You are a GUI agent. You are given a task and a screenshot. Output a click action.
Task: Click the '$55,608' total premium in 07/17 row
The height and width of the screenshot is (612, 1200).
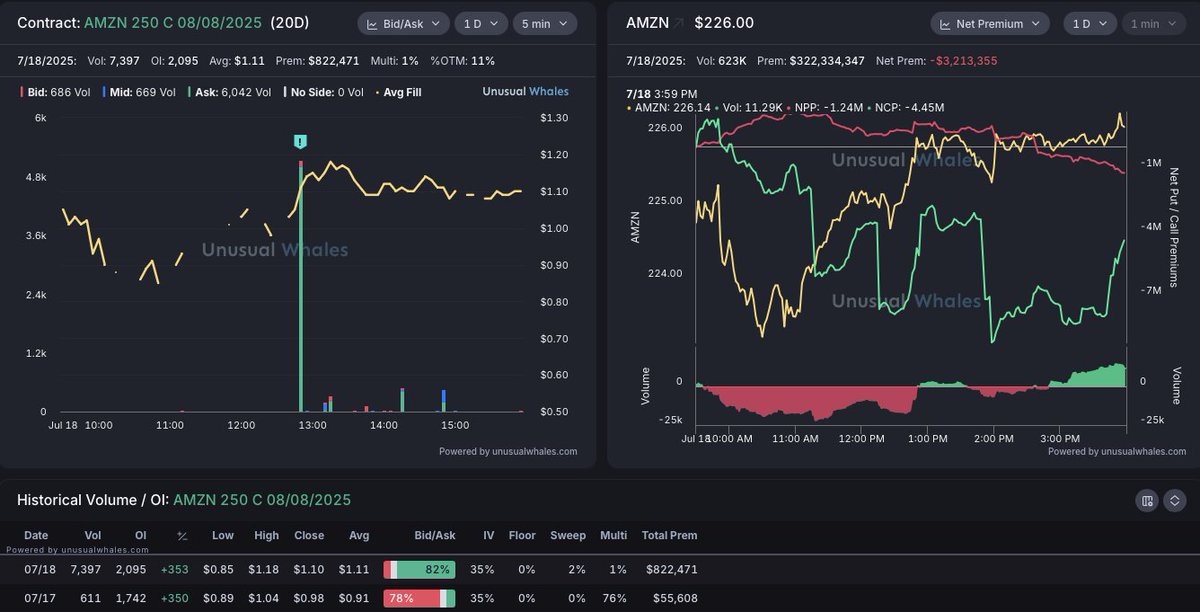673,598
